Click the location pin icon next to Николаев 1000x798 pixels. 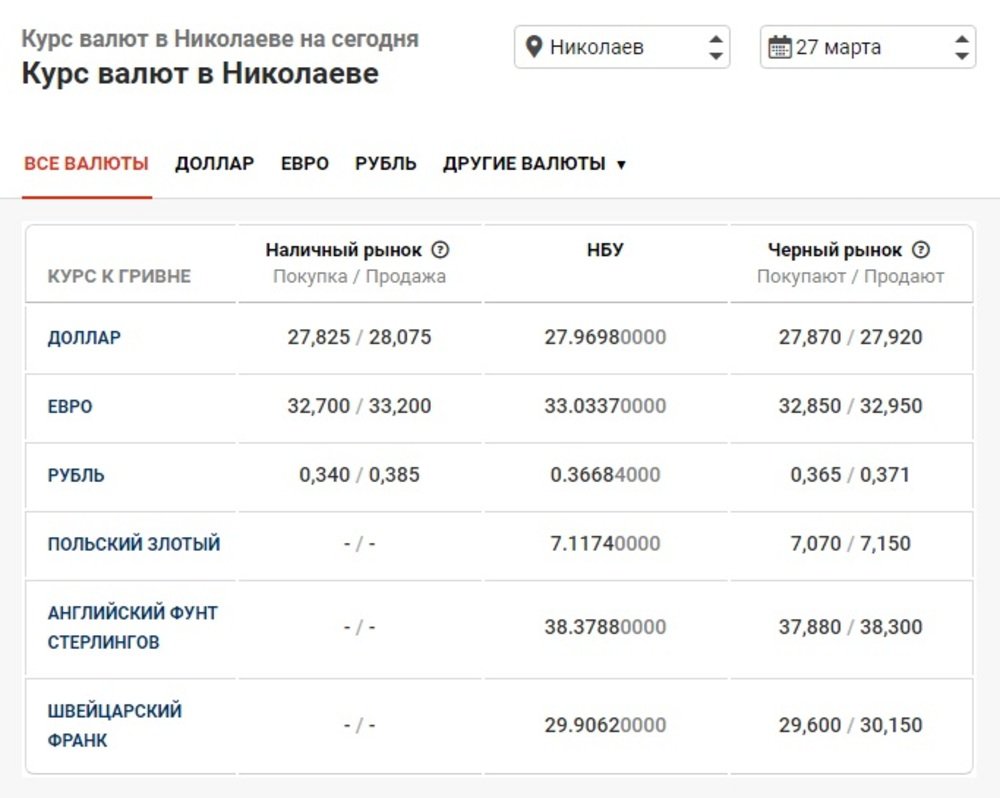pyautogui.click(x=534, y=47)
